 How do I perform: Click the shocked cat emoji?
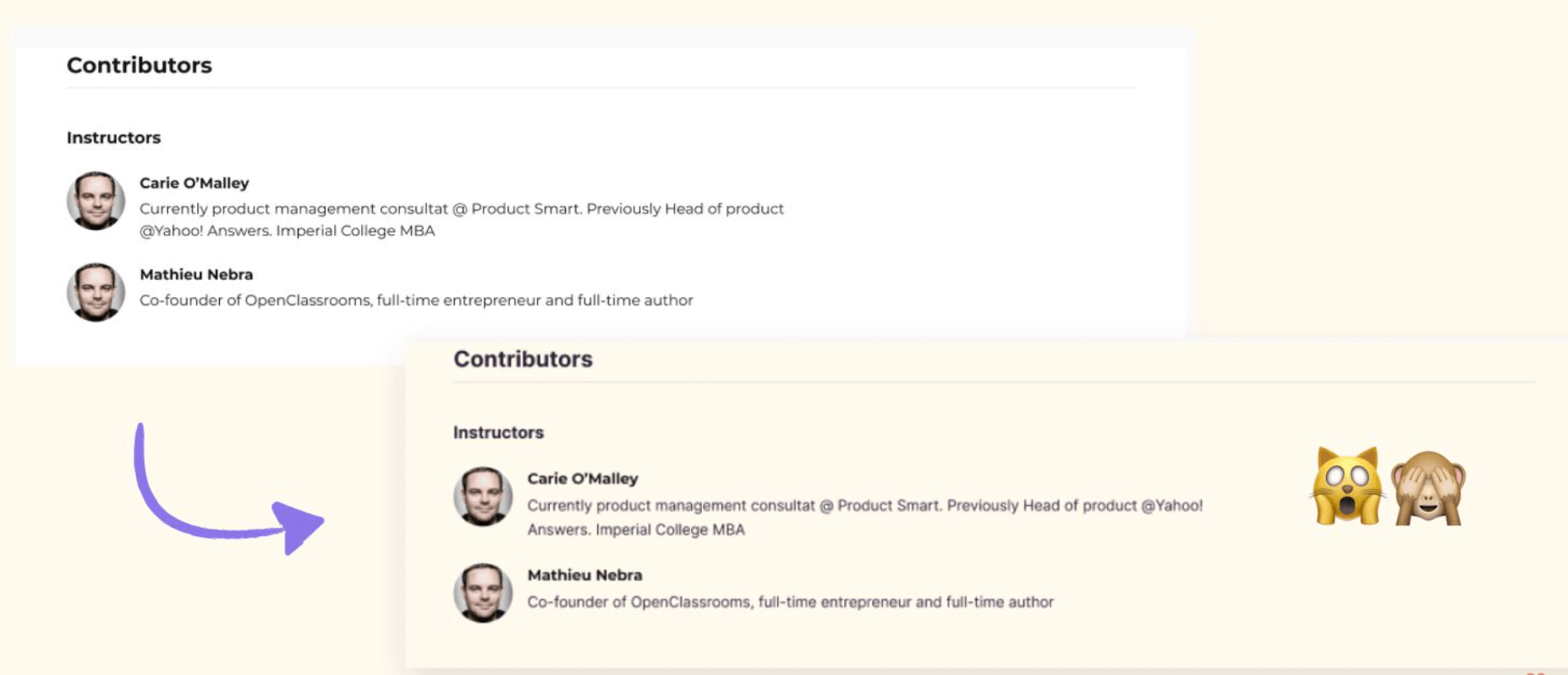pos(1346,486)
